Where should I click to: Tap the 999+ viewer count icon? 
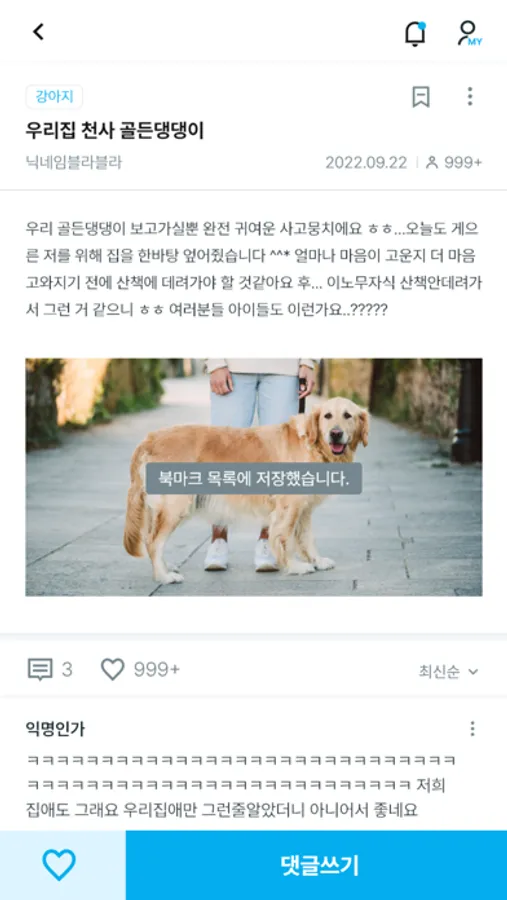click(x=431, y=163)
